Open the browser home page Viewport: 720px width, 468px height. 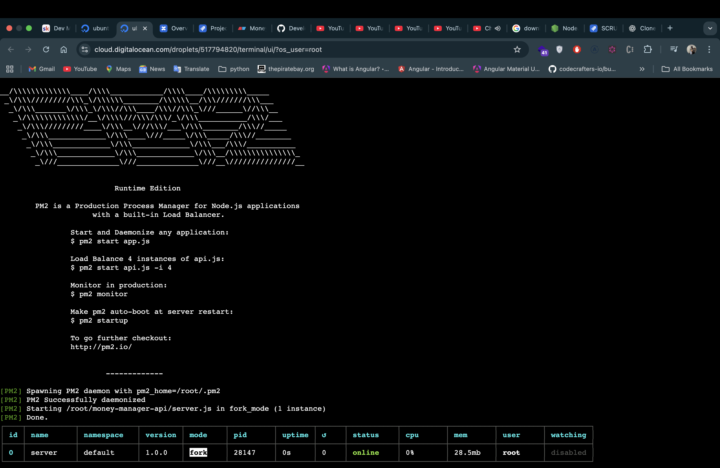pyautogui.click(x=64, y=50)
